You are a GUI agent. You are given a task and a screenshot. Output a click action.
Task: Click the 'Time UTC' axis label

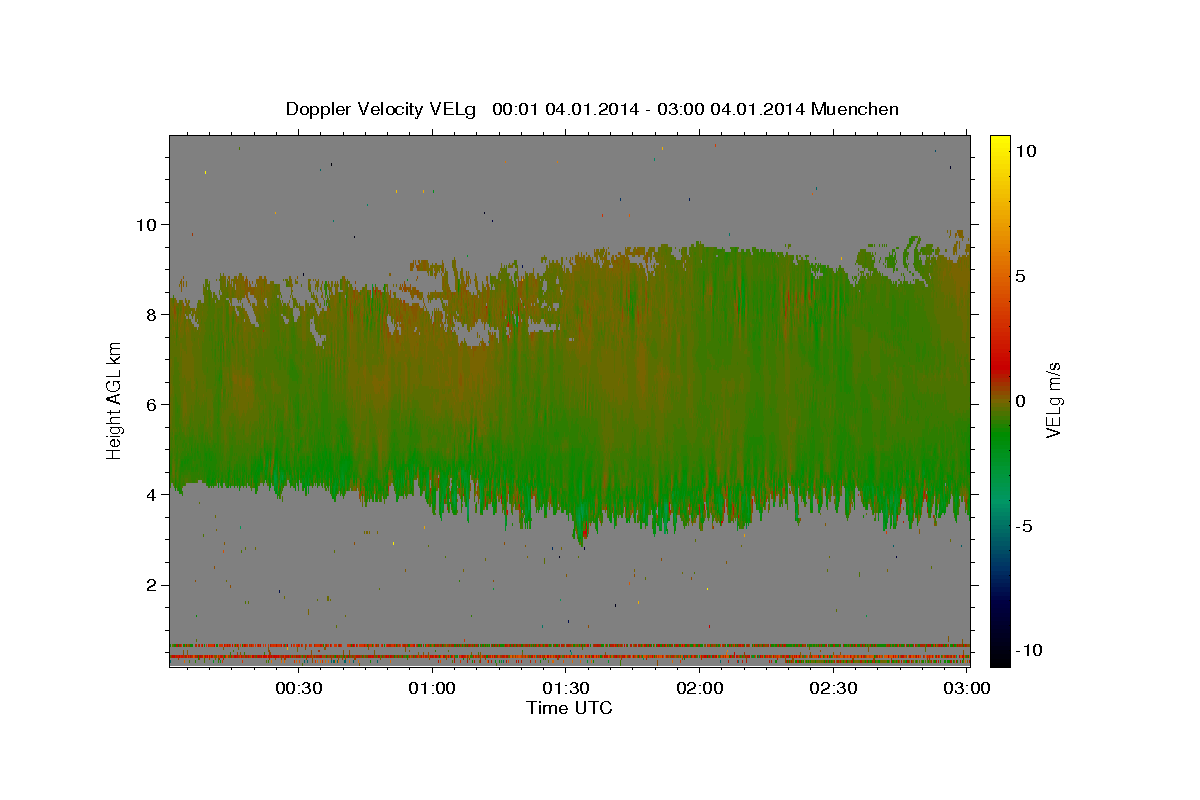[x=569, y=708]
